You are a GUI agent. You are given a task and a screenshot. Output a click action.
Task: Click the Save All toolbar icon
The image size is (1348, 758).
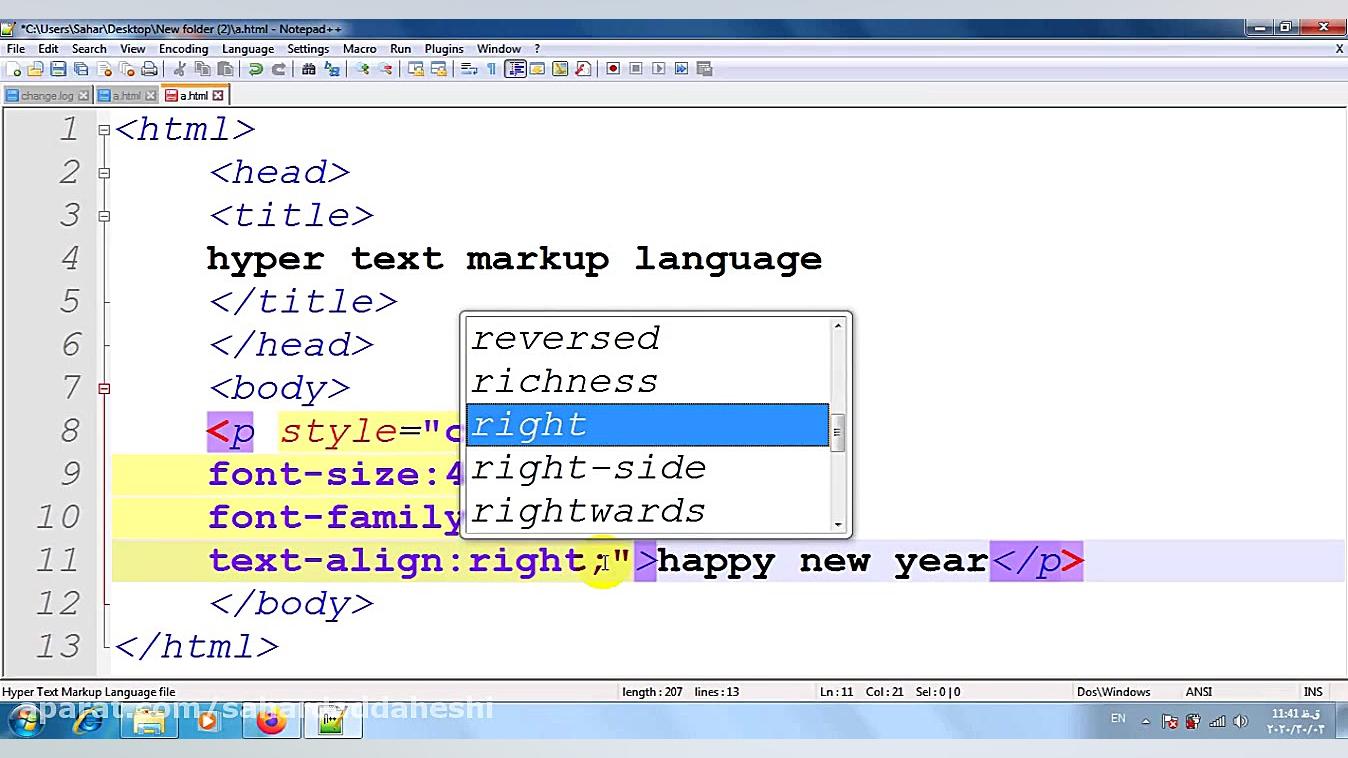pos(81,69)
